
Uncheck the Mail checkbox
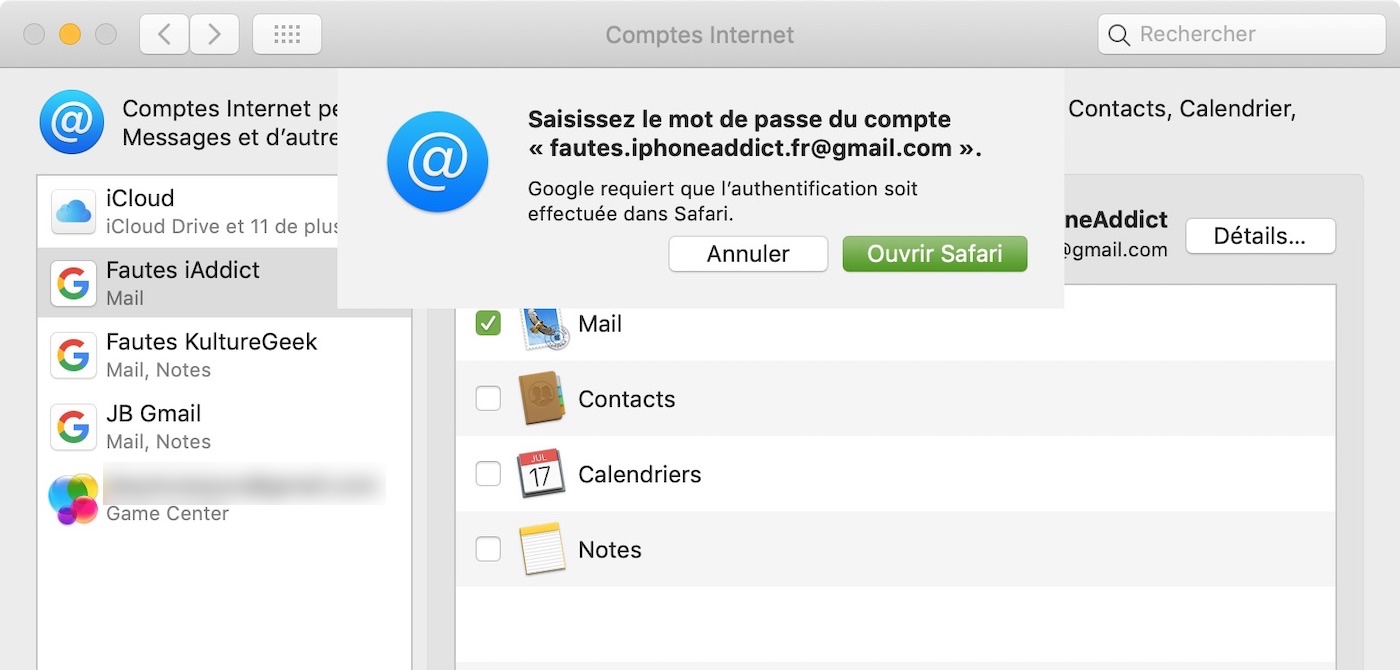pos(488,323)
